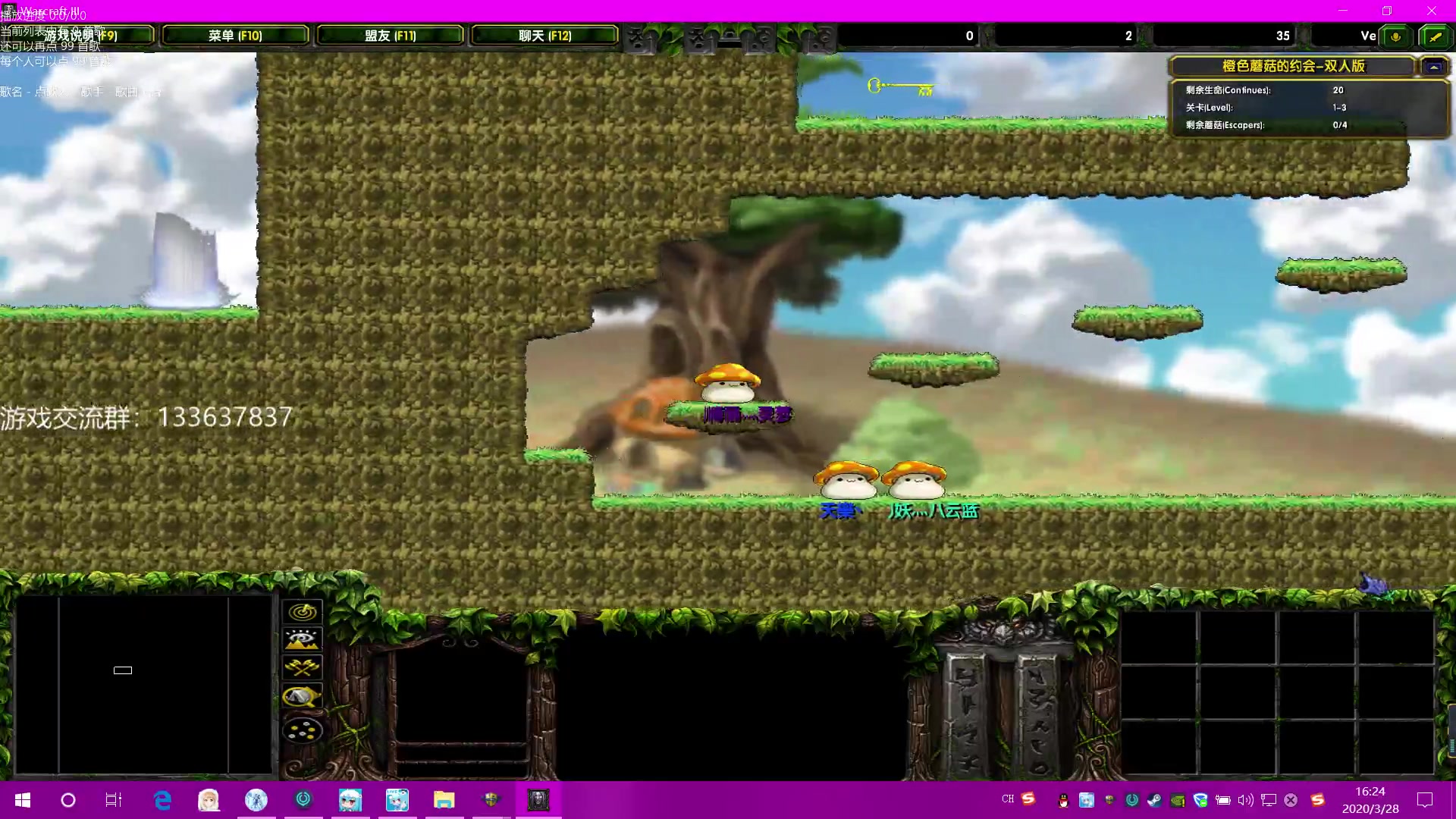
Task: Click the 游戏交流群 133637837 text
Action: coord(146,417)
